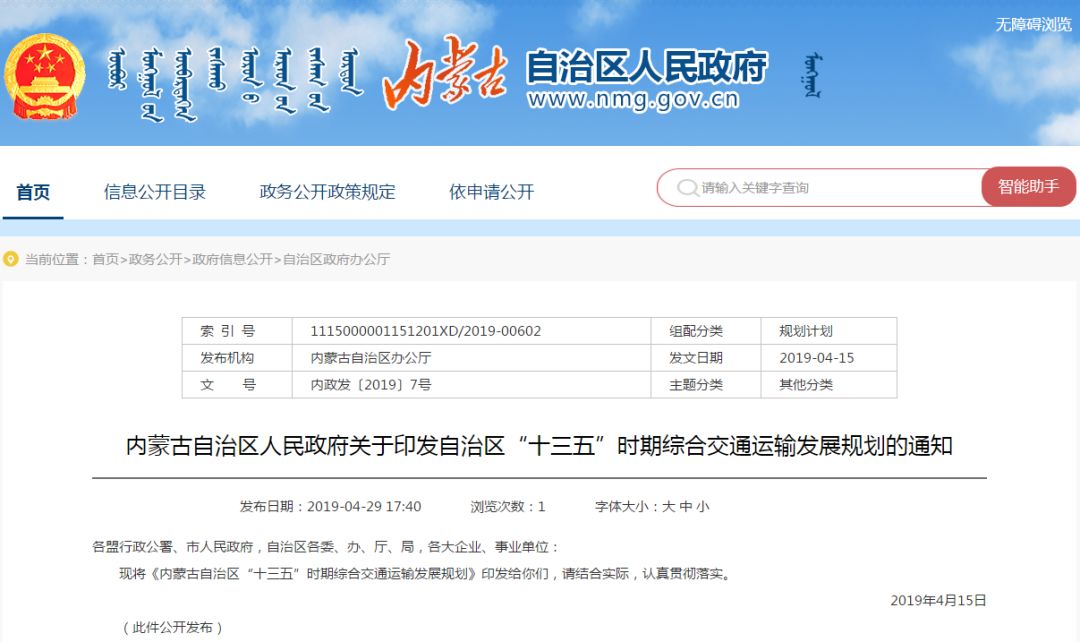Click the line starting 各盟行政公署

325,546
